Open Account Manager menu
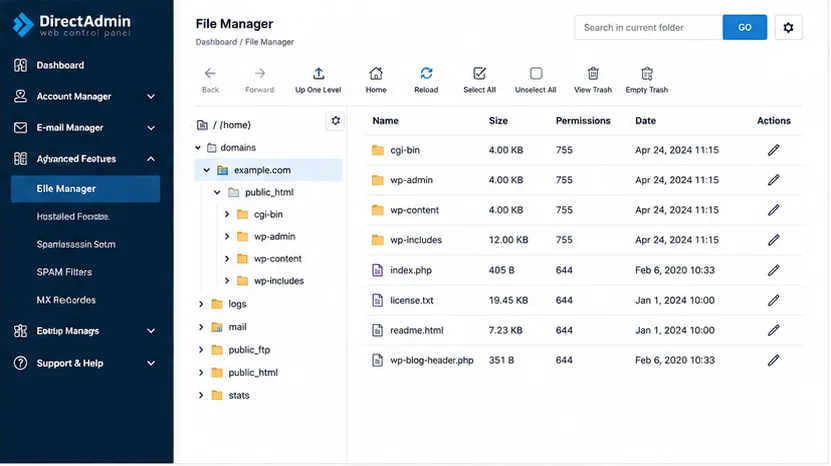 click(74, 96)
